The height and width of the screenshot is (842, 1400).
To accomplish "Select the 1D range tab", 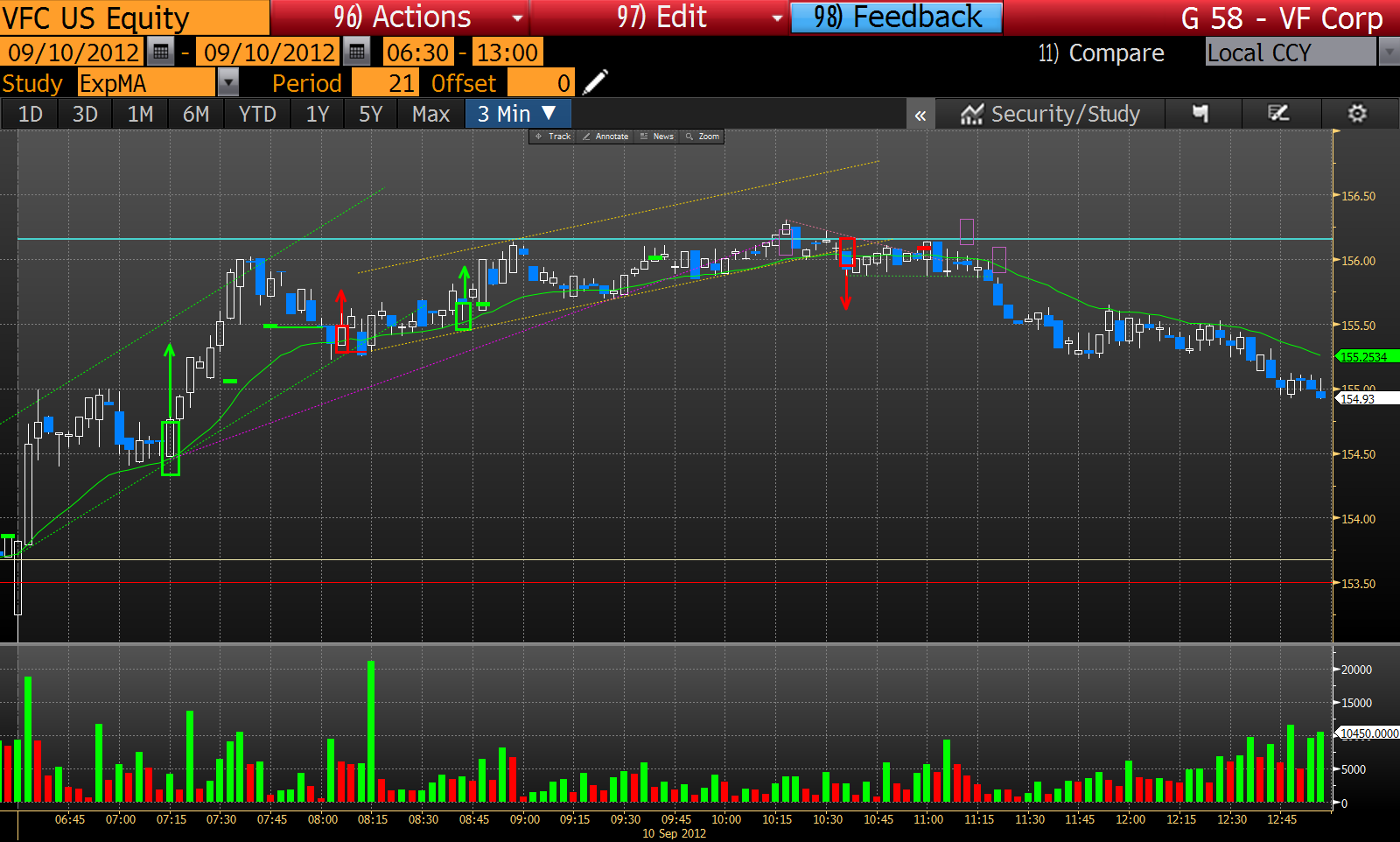I will [x=31, y=114].
